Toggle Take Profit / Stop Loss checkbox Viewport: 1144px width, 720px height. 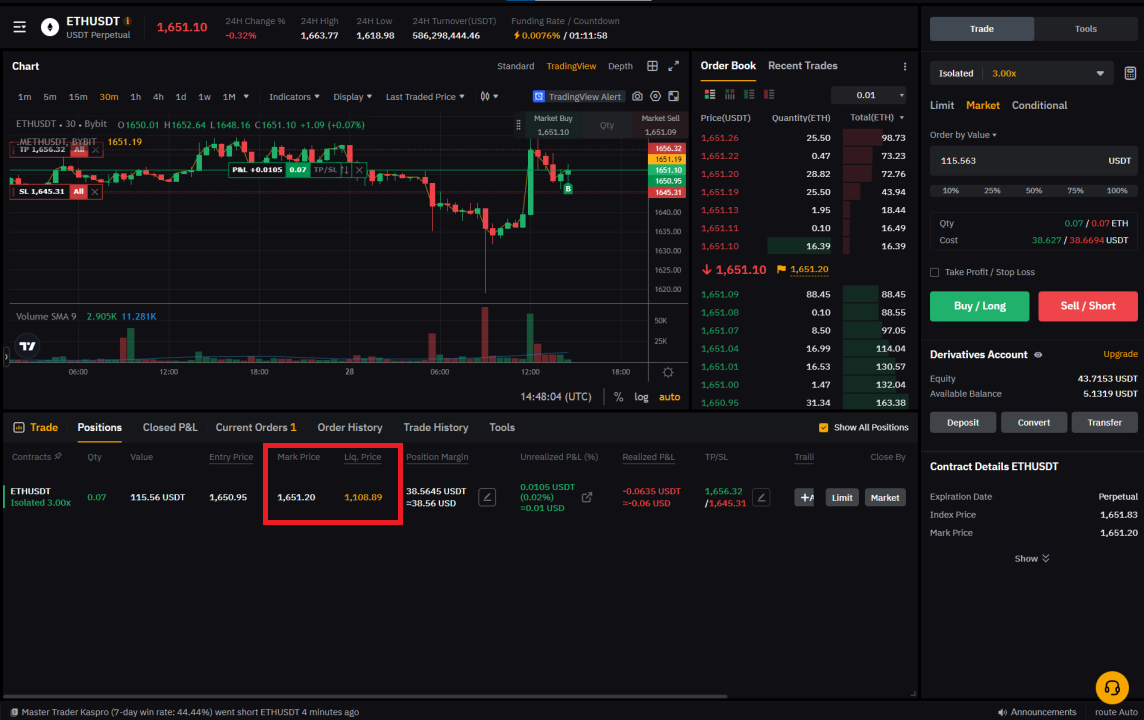coord(935,272)
